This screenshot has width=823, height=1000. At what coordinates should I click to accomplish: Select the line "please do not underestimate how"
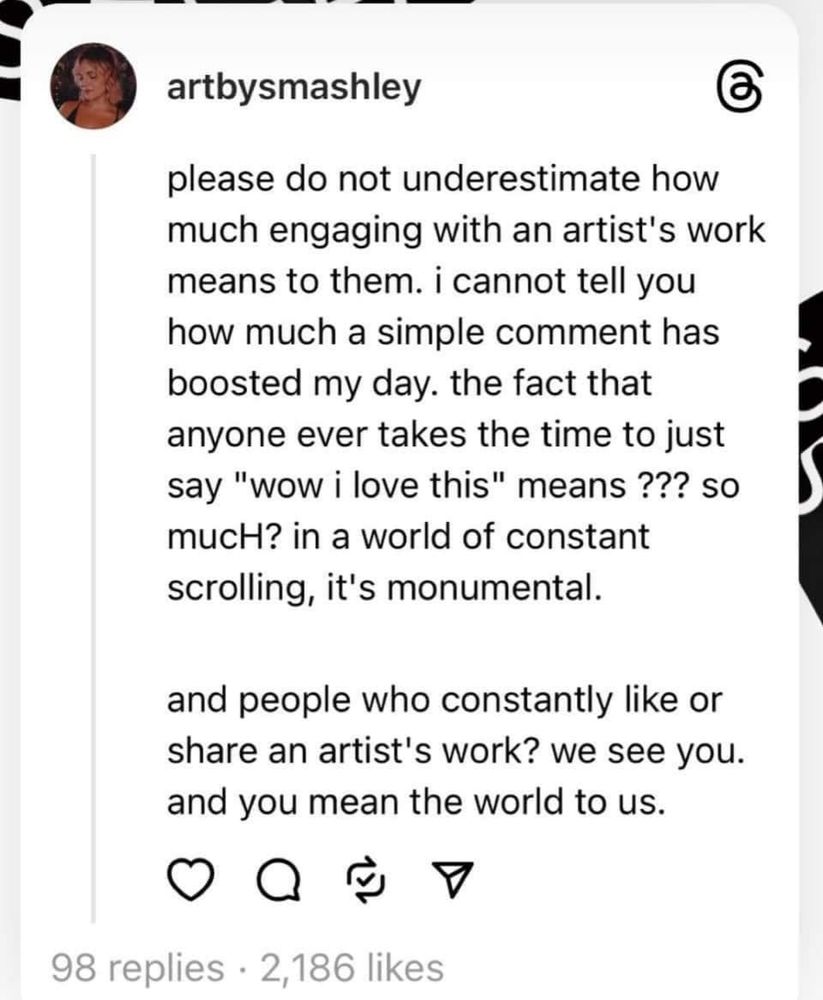tap(443, 179)
